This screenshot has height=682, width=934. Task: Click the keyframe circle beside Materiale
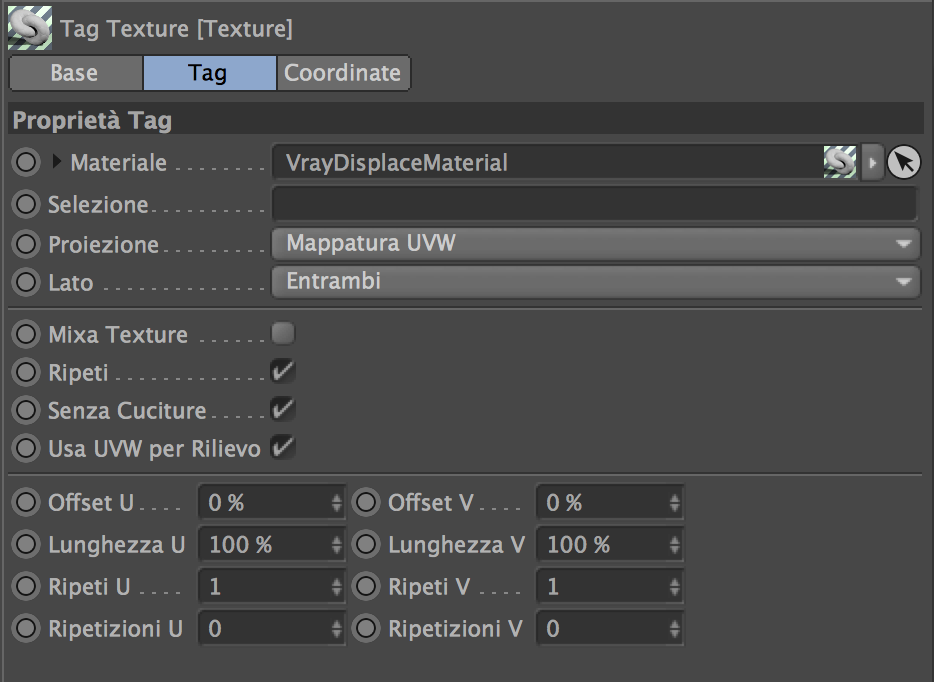(x=25, y=162)
